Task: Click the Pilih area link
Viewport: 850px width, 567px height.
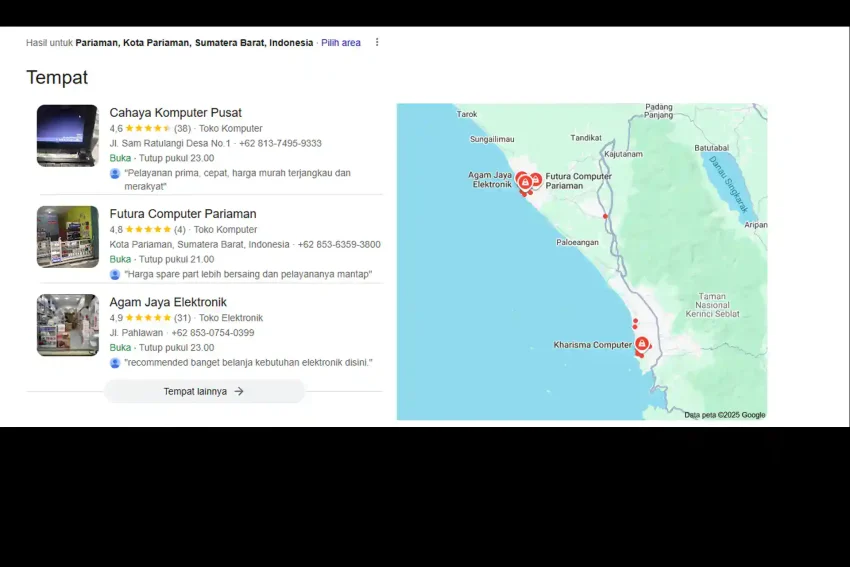Action: tap(340, 43)
